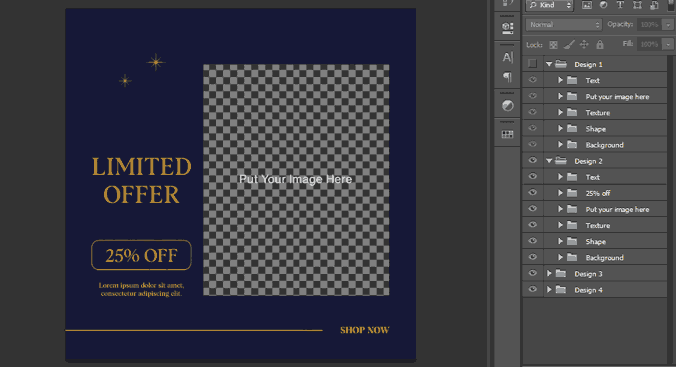676x367 pixels.
Task: Select Design 2 Put your image here row
Action: [x=595, y=209]
